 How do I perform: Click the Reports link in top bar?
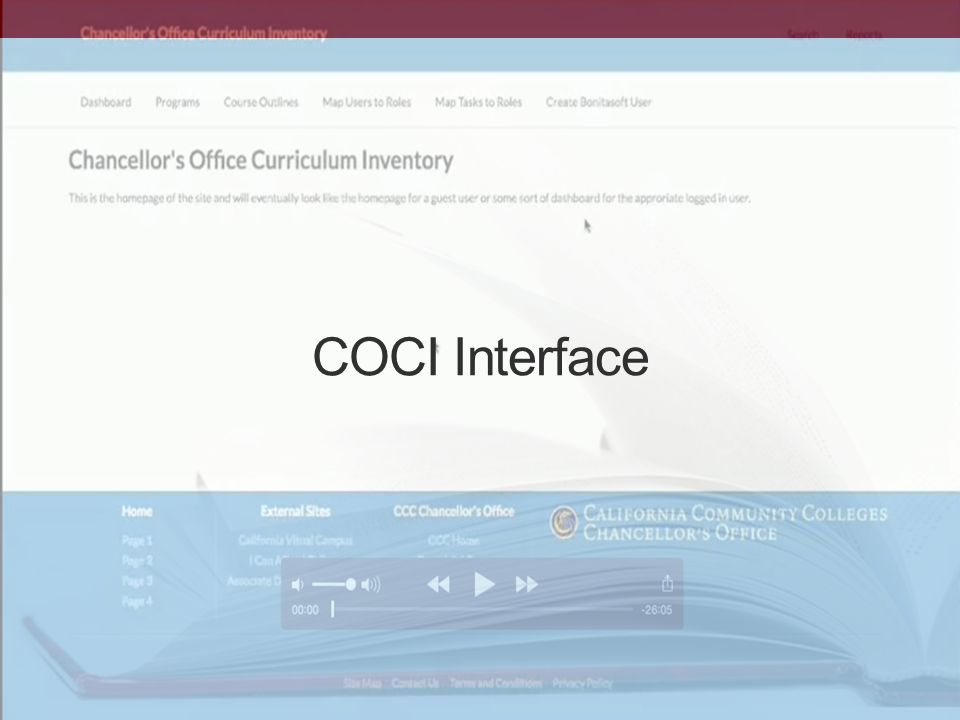click(864, 34)
